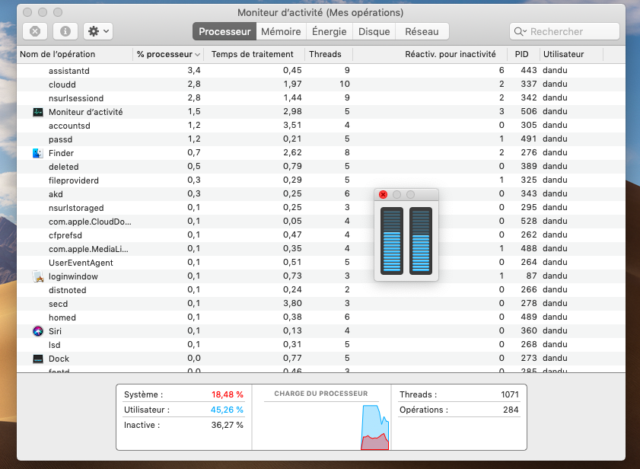Sort by Réactiv. pour inactivité column header
640x469 pixels.
tap(430, 54)
